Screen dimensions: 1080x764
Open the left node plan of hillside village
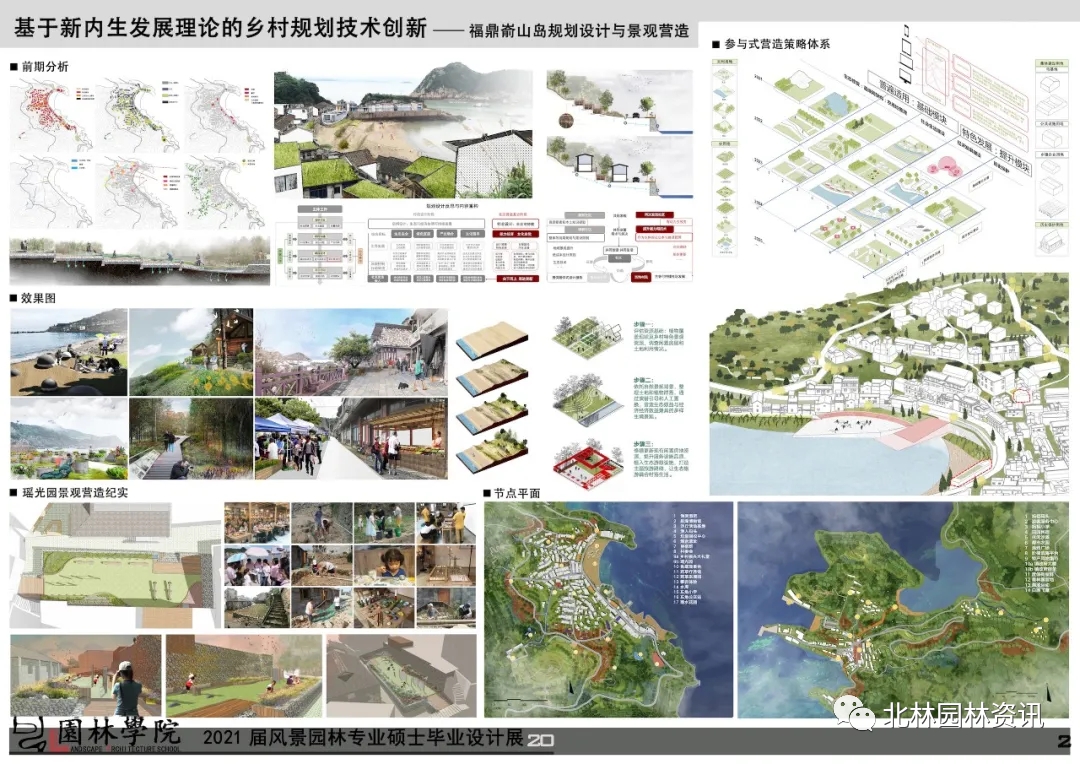(x=608, y=610)
